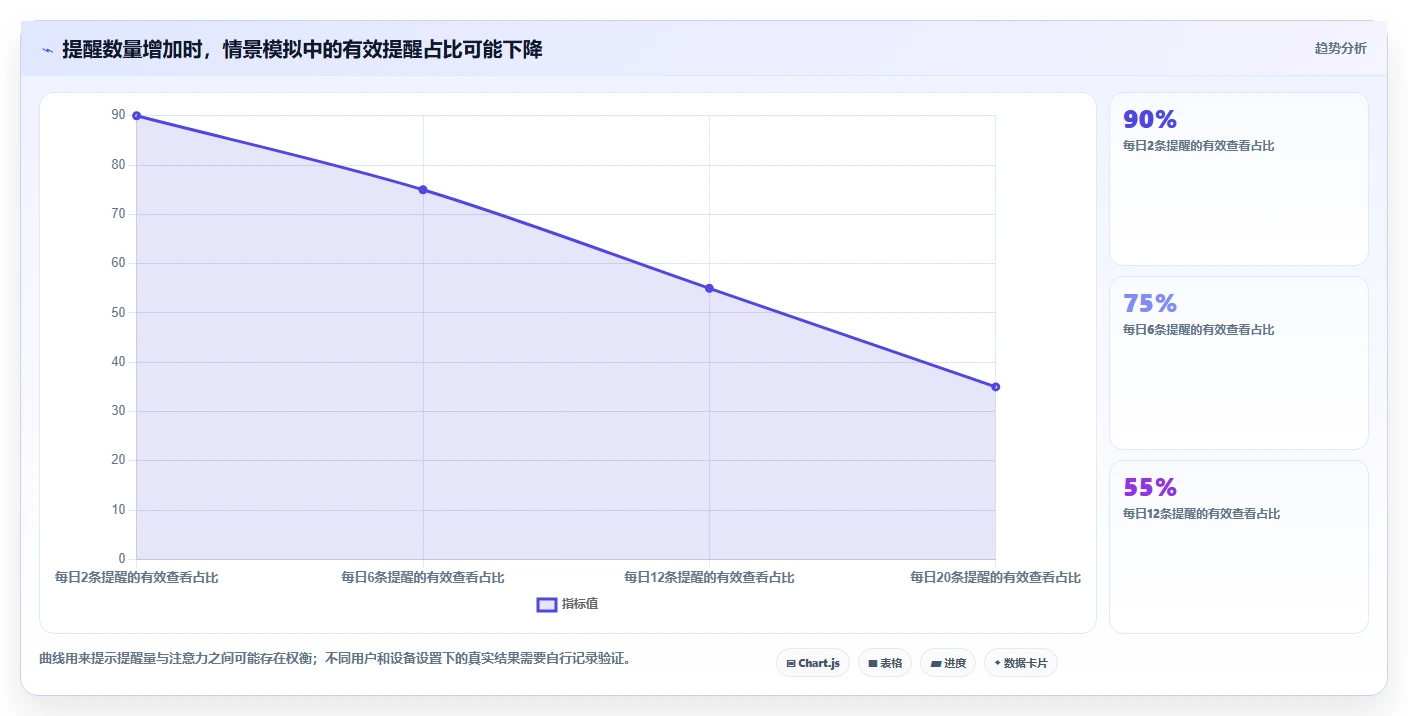The width and height of the screenshot is (1408, 716).
Task: Click the card label 每日6条提醒的有效查看占比 under 75%
Action: click(x=1199, y=330)
